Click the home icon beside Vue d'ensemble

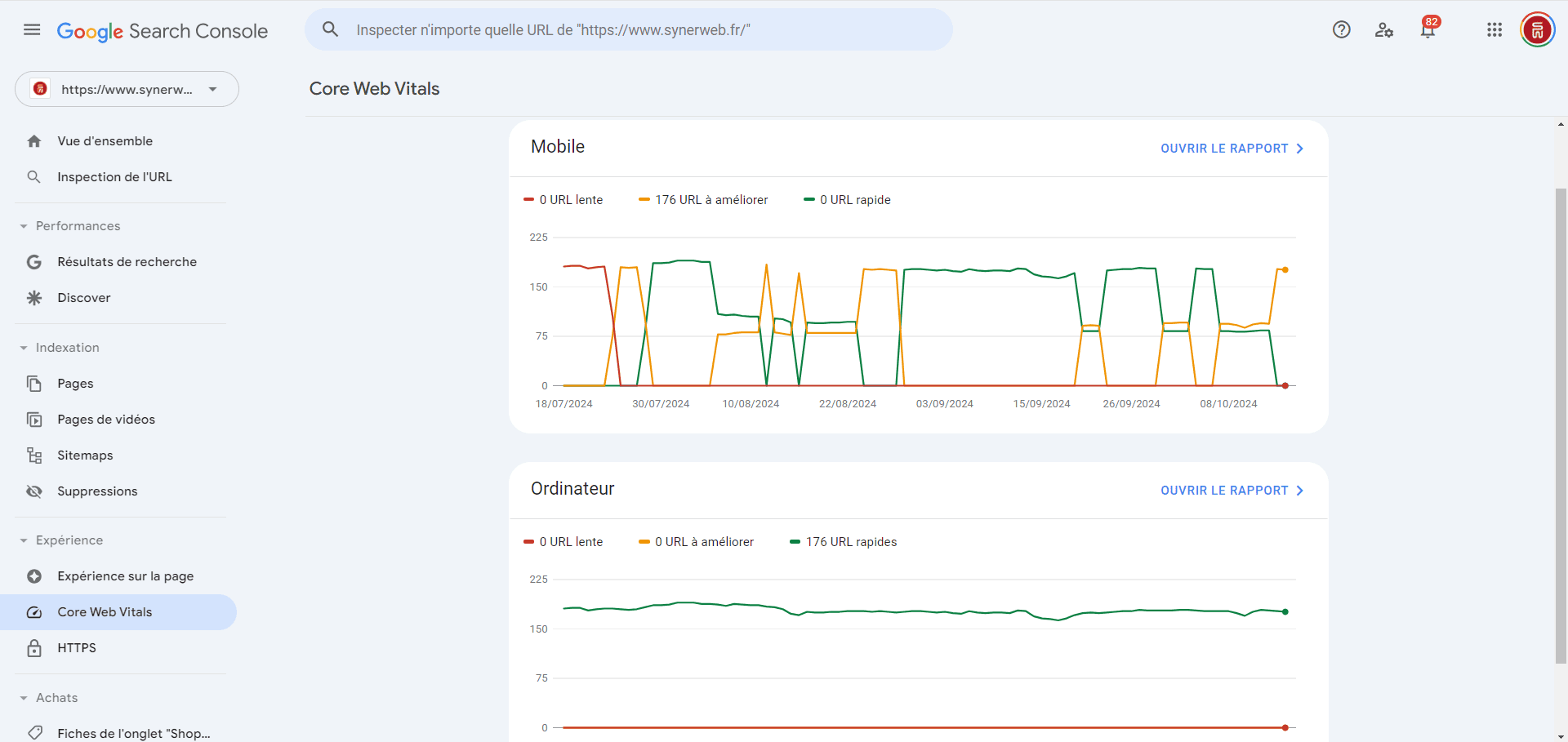click(34, 141)
